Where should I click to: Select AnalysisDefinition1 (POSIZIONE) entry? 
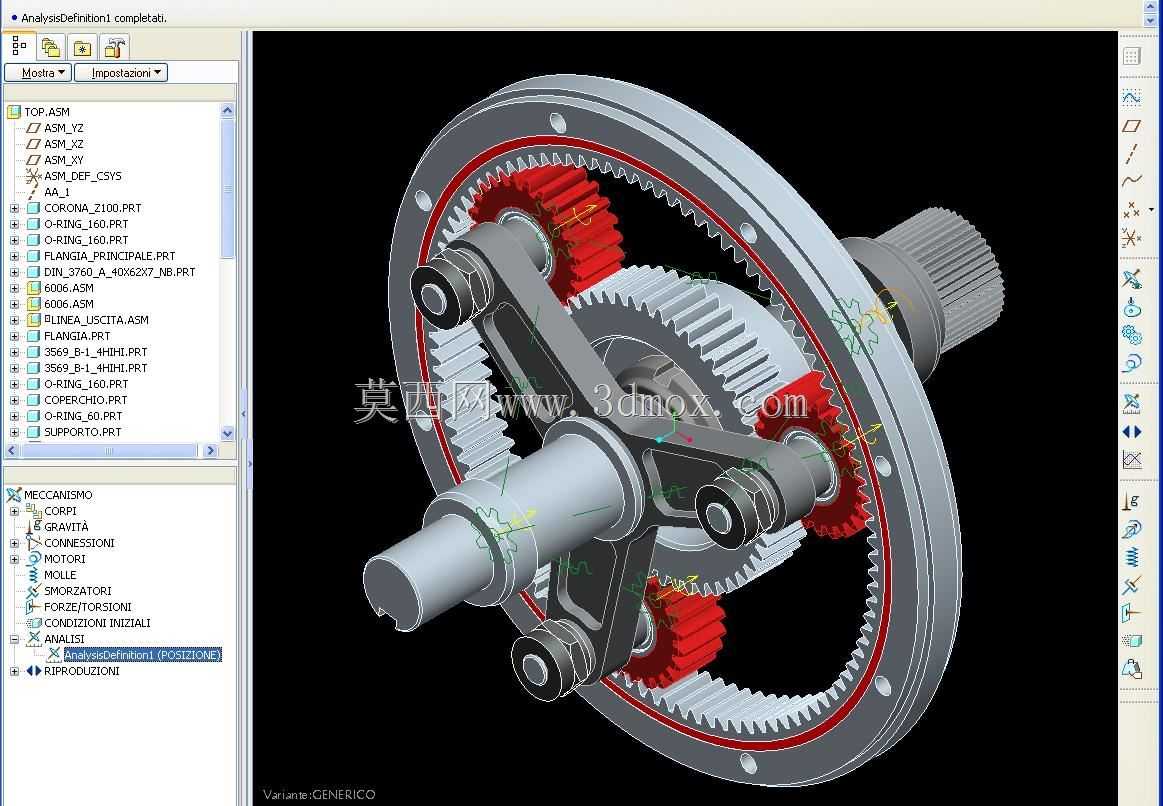142,655
